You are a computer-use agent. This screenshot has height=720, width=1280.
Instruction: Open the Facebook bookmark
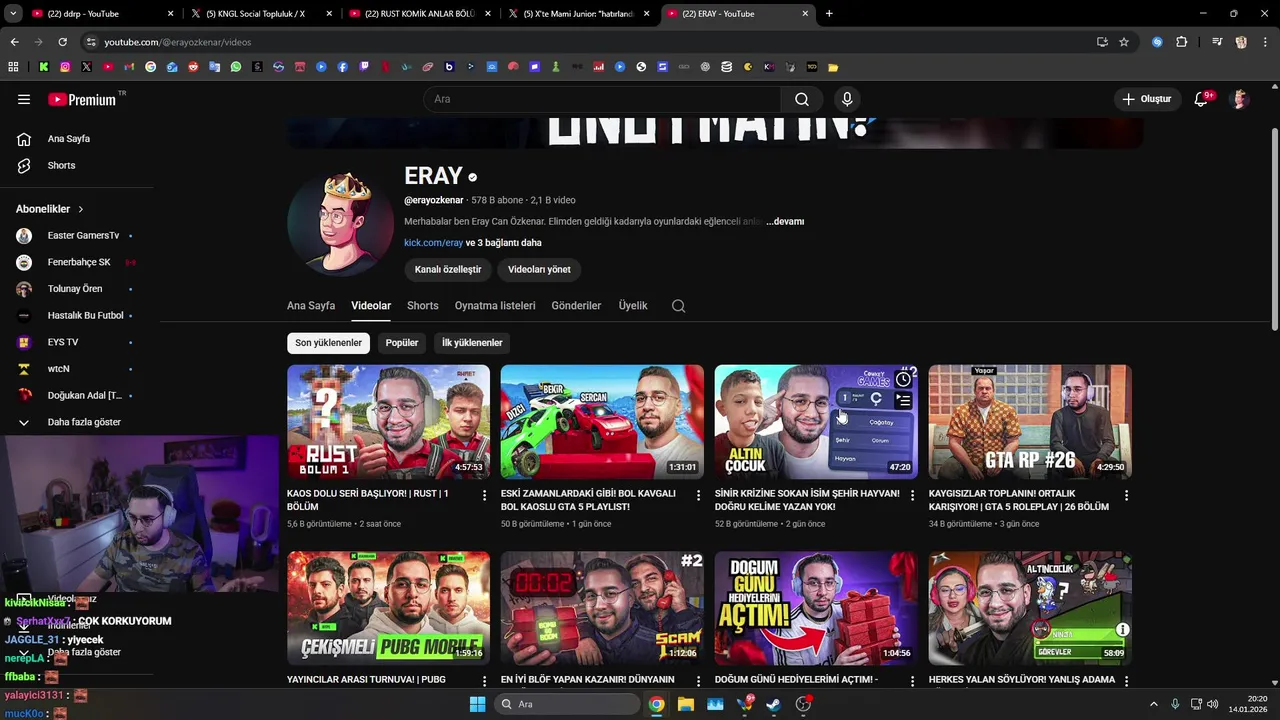(342, 67)
